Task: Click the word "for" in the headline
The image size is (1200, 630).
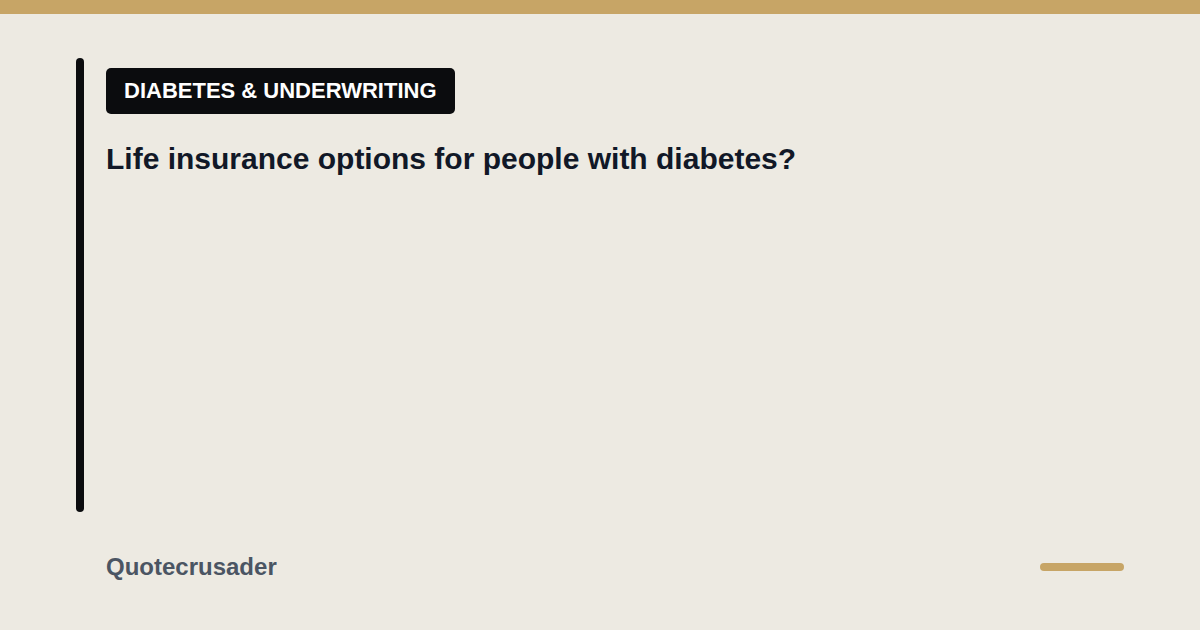Action: coord(454,159)
